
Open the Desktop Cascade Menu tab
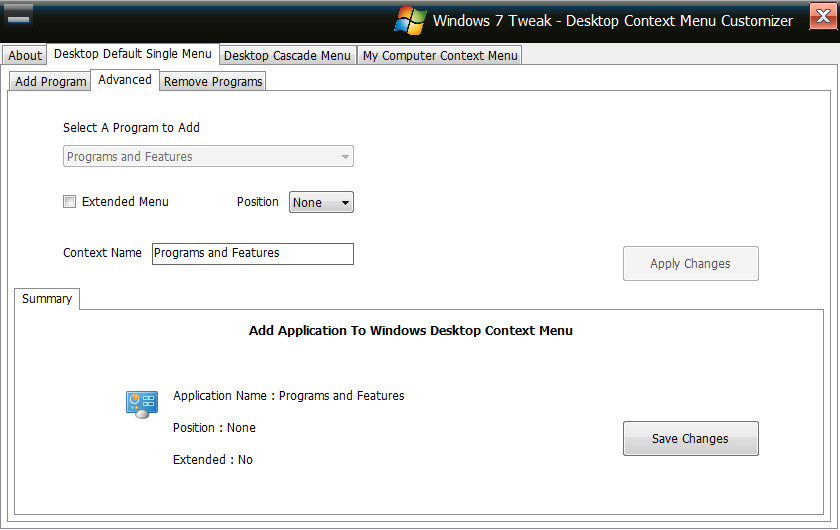[x=287, y=56]
